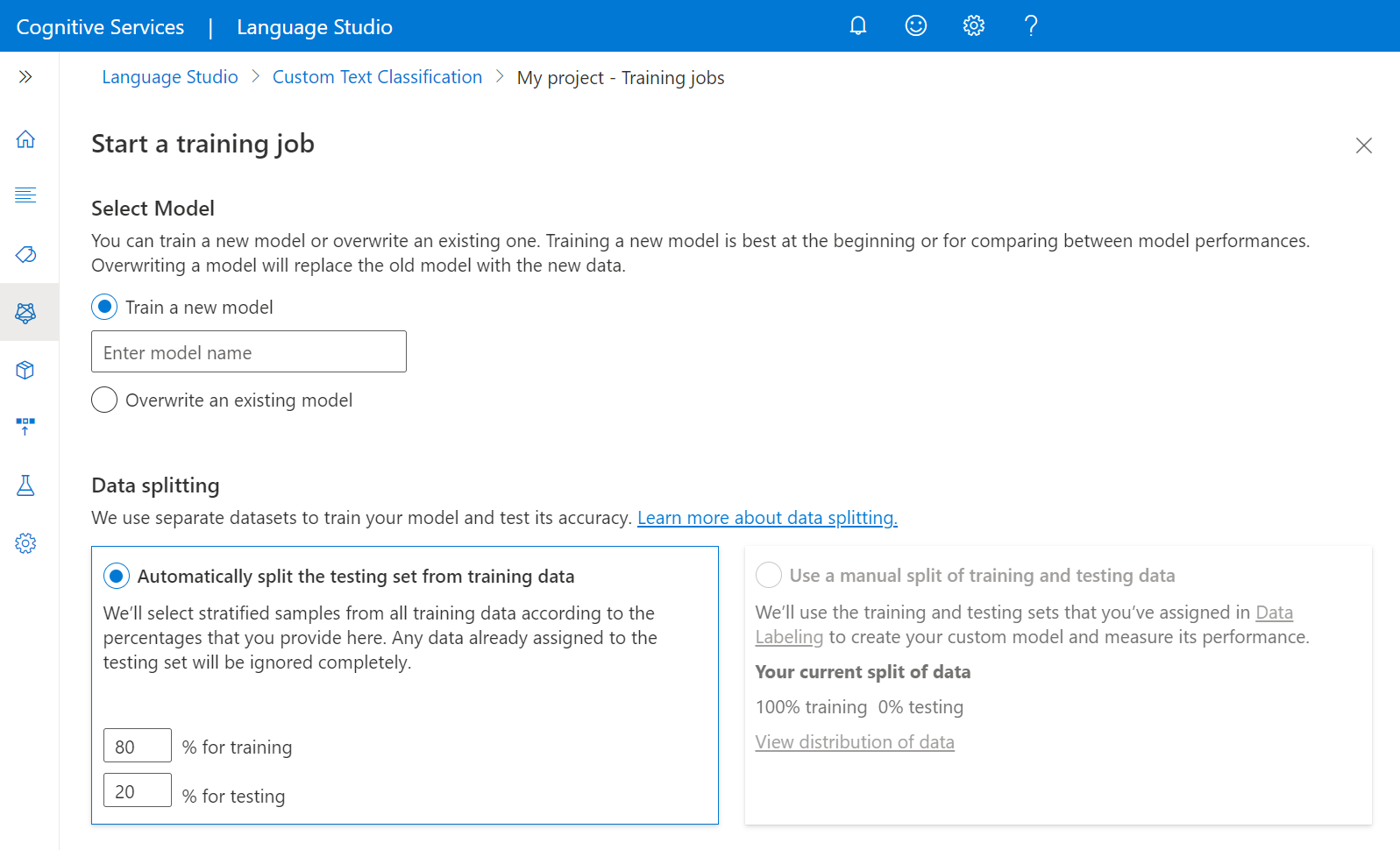Go to Language Studio breadcrumb
The height and width of the screenshot is (850, 1400).
click(x=170, y=77)
